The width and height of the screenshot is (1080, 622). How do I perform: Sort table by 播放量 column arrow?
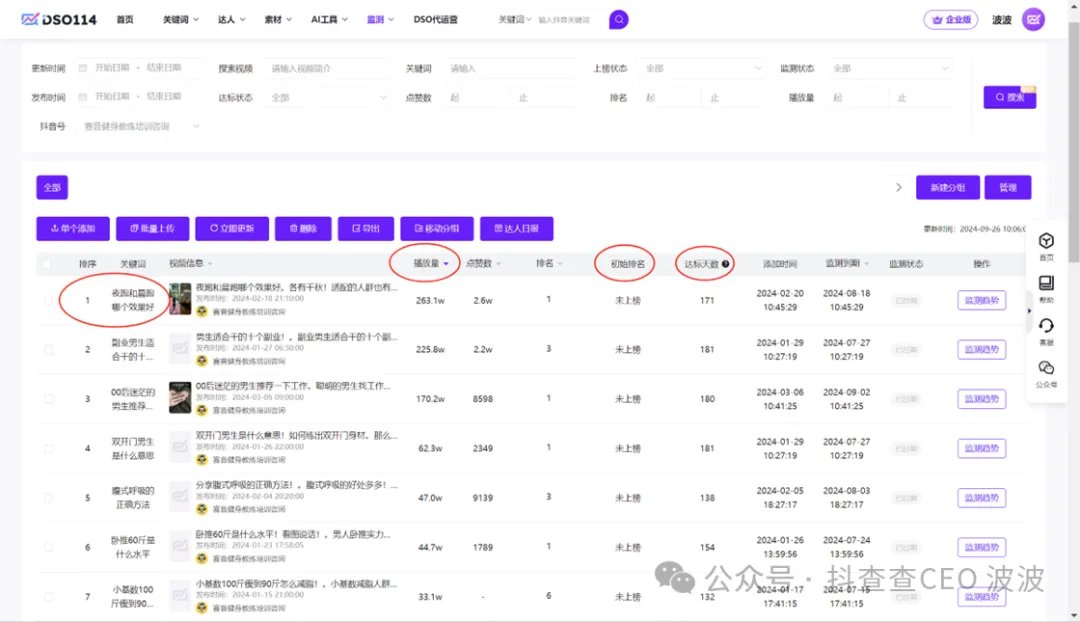pos(446,264)
